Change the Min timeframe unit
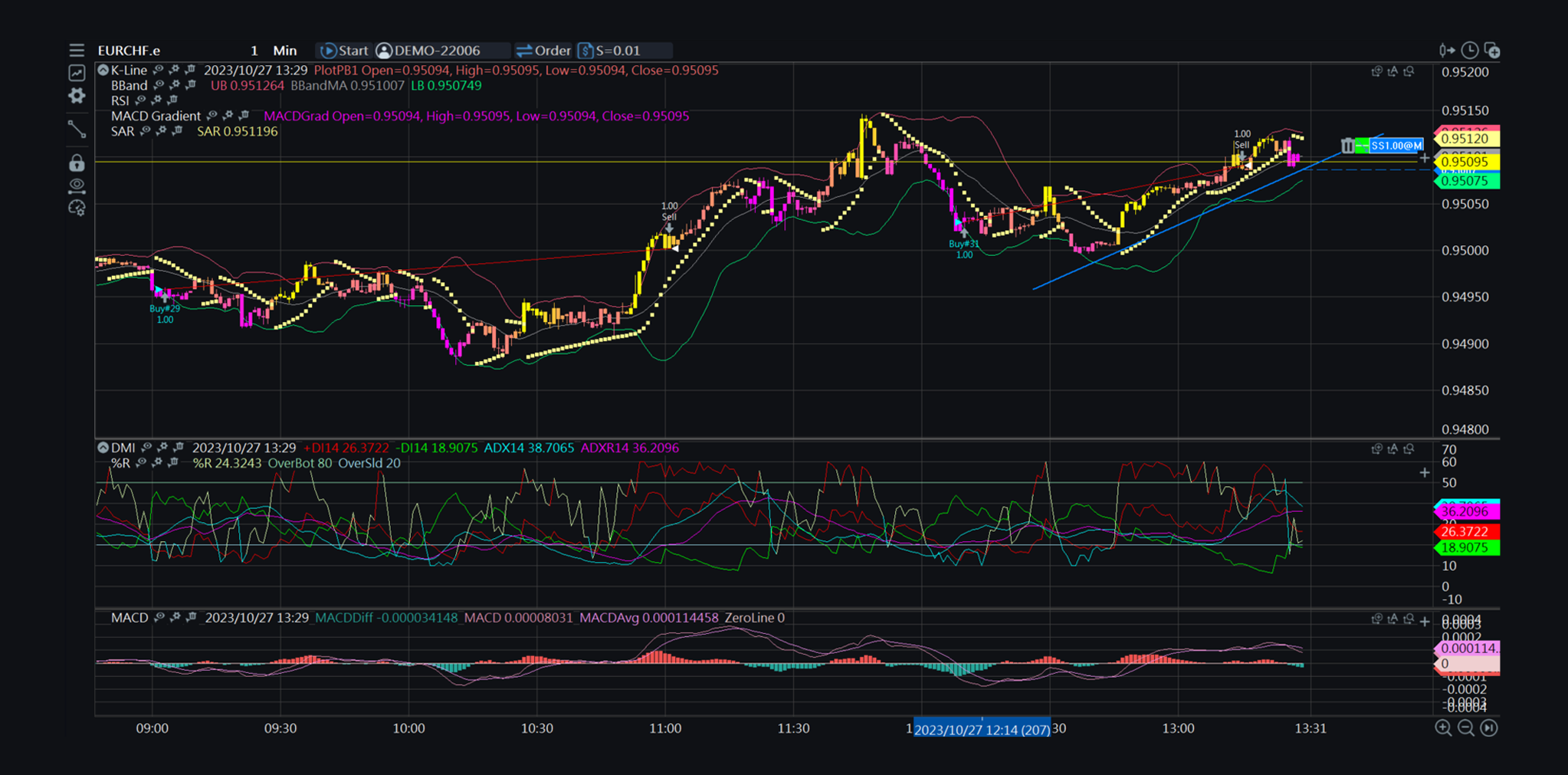 (284, 51)
